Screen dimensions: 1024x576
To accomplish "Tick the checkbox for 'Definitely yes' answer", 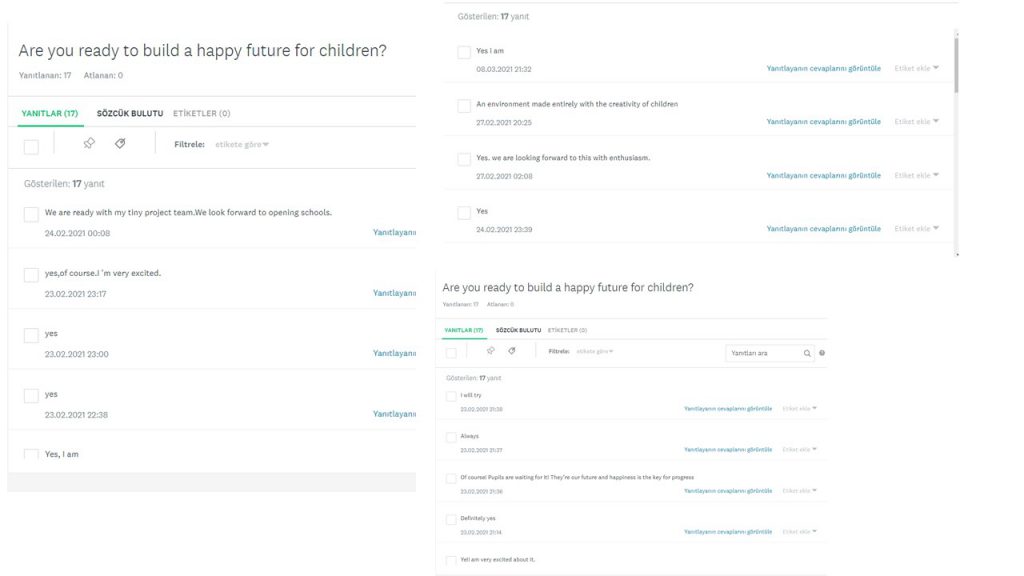I will pos(451,519).
